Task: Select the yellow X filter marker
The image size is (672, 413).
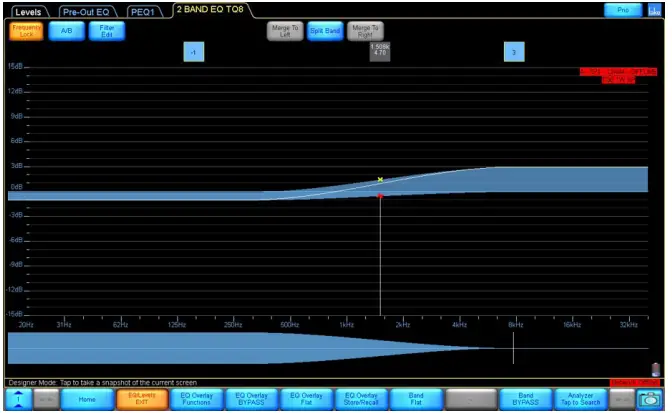Action: pyautogui.click(x=380, y=180)
